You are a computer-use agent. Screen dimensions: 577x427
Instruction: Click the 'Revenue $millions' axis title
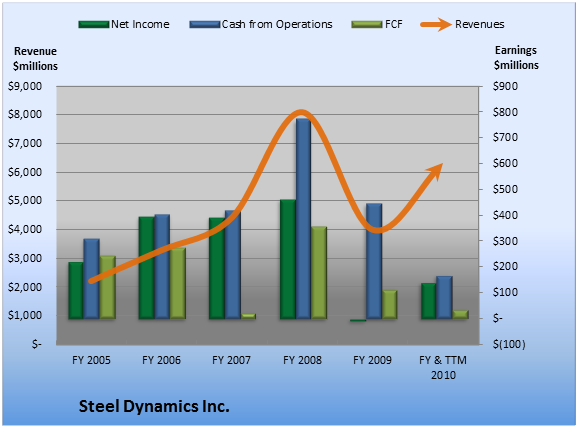point(35,59)
